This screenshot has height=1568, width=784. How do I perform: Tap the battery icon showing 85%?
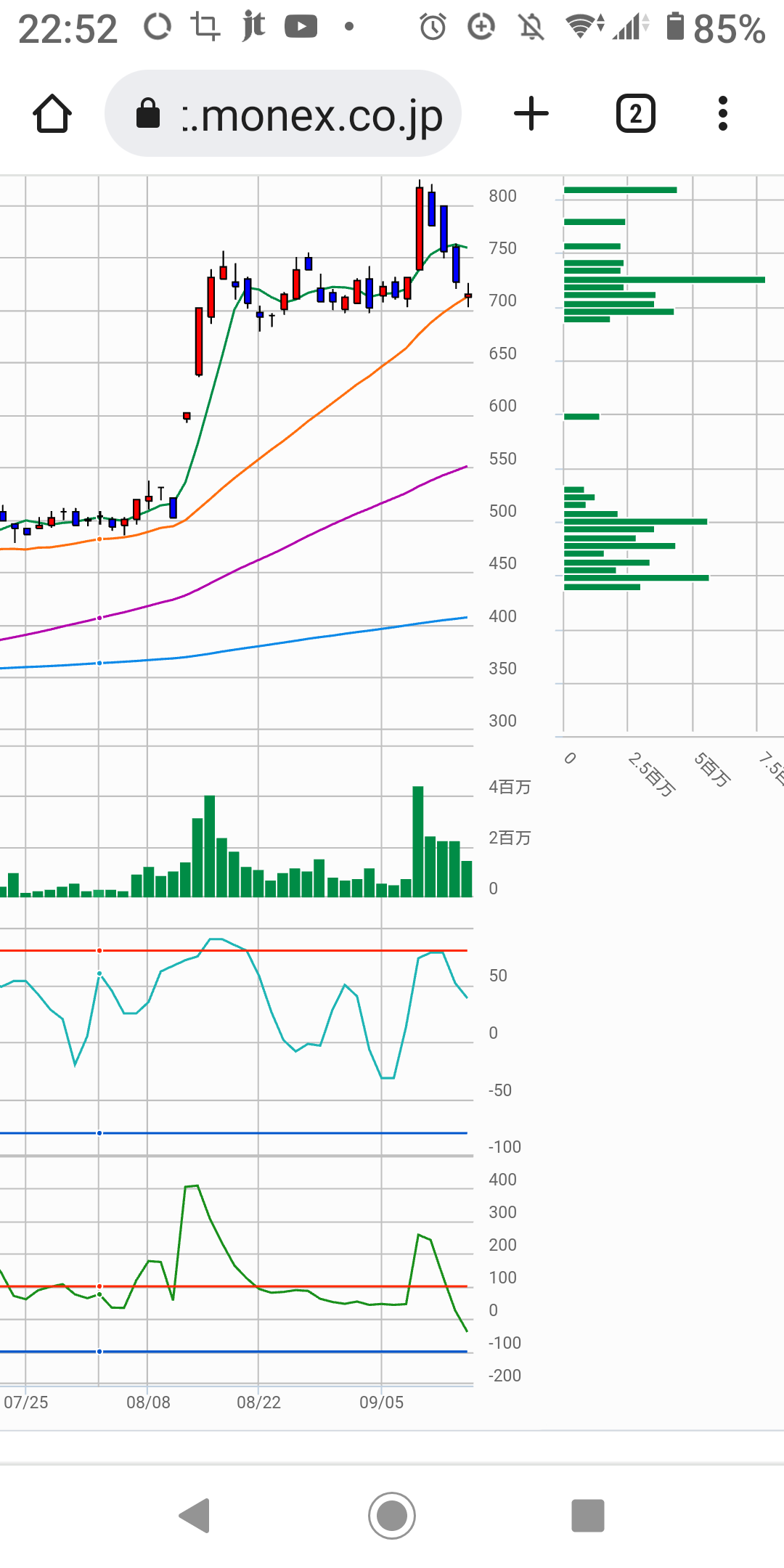[676, 27]
